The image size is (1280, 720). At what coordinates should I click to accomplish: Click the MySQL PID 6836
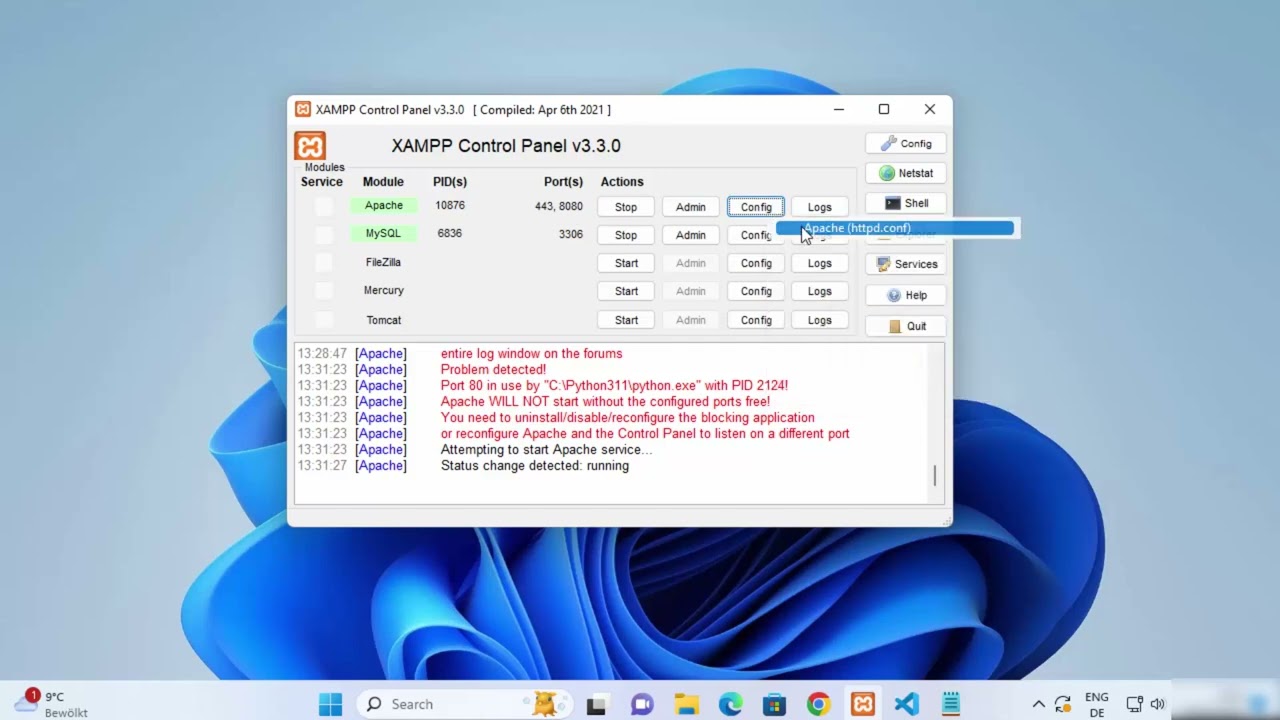tap(450, 233)
